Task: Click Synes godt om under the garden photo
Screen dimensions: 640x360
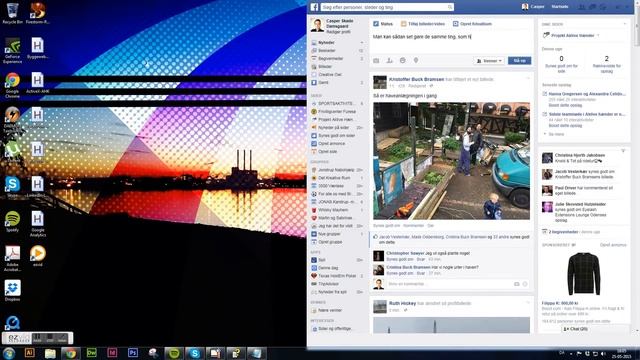Action: coord(387,225)
